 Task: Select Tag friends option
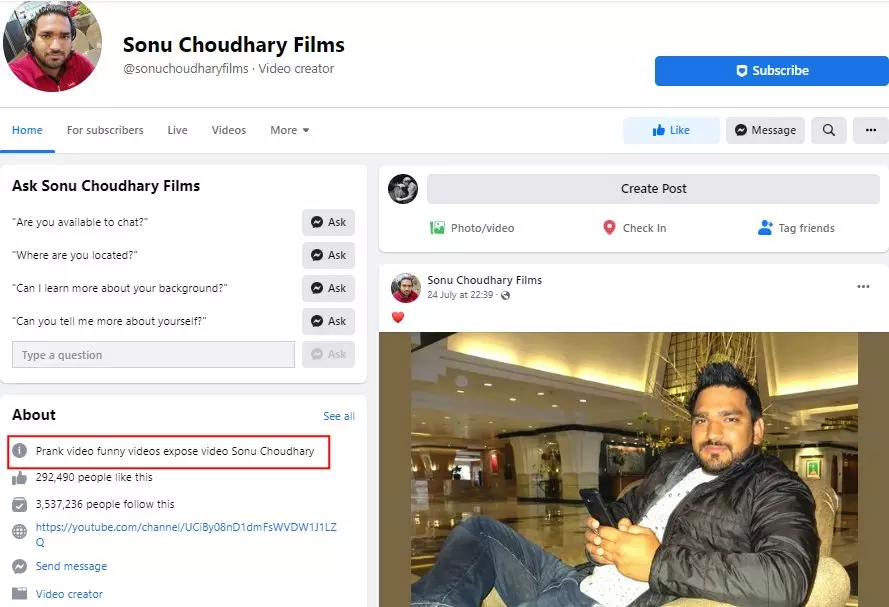796,228
